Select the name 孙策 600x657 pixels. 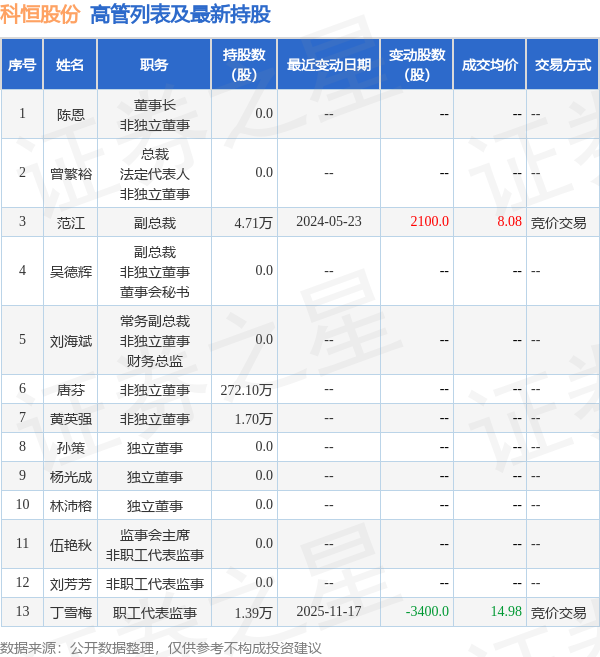[x=71, y=447]
